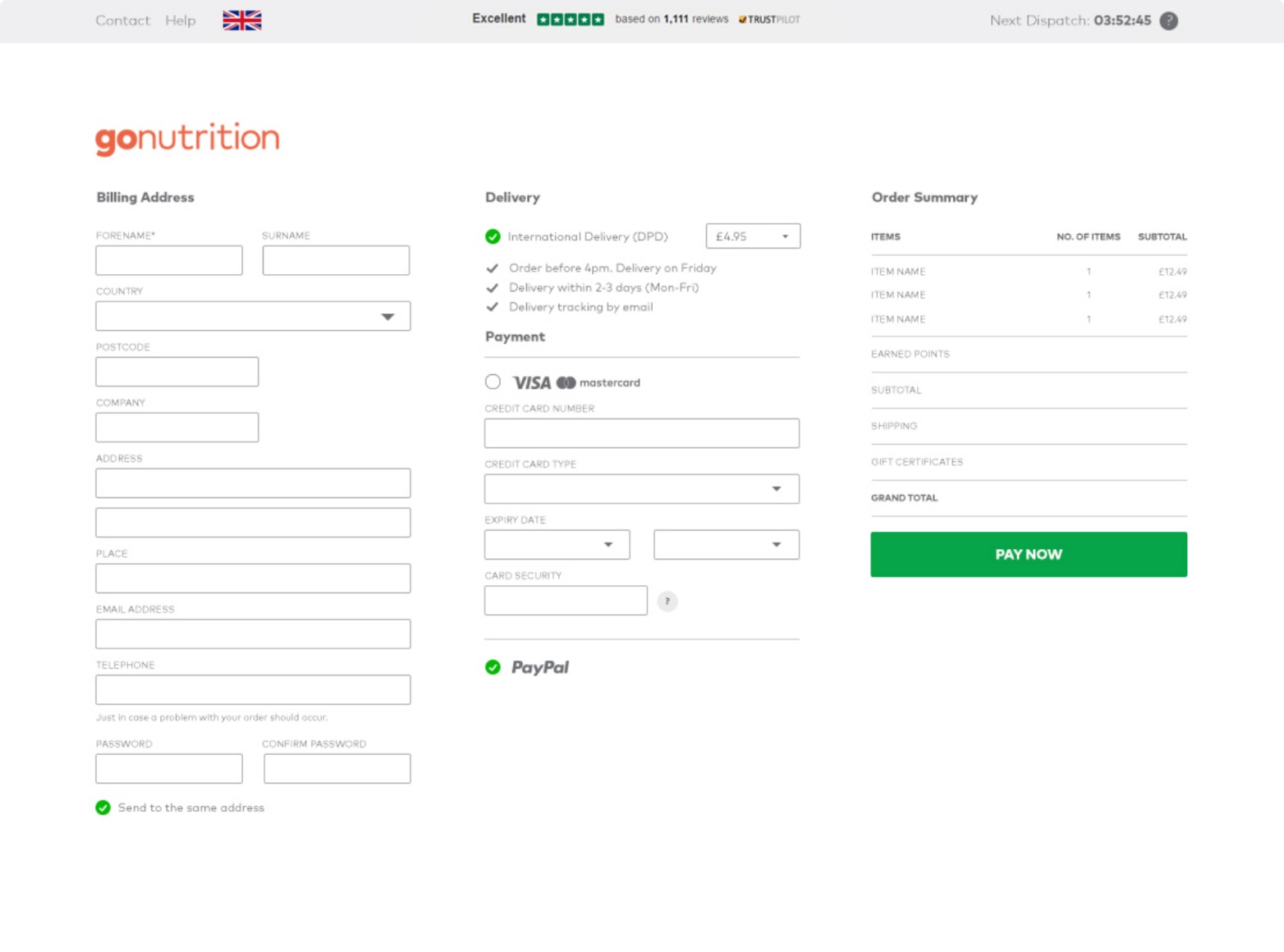
Task: Focus the Place input field
Action: pos(253,579)
